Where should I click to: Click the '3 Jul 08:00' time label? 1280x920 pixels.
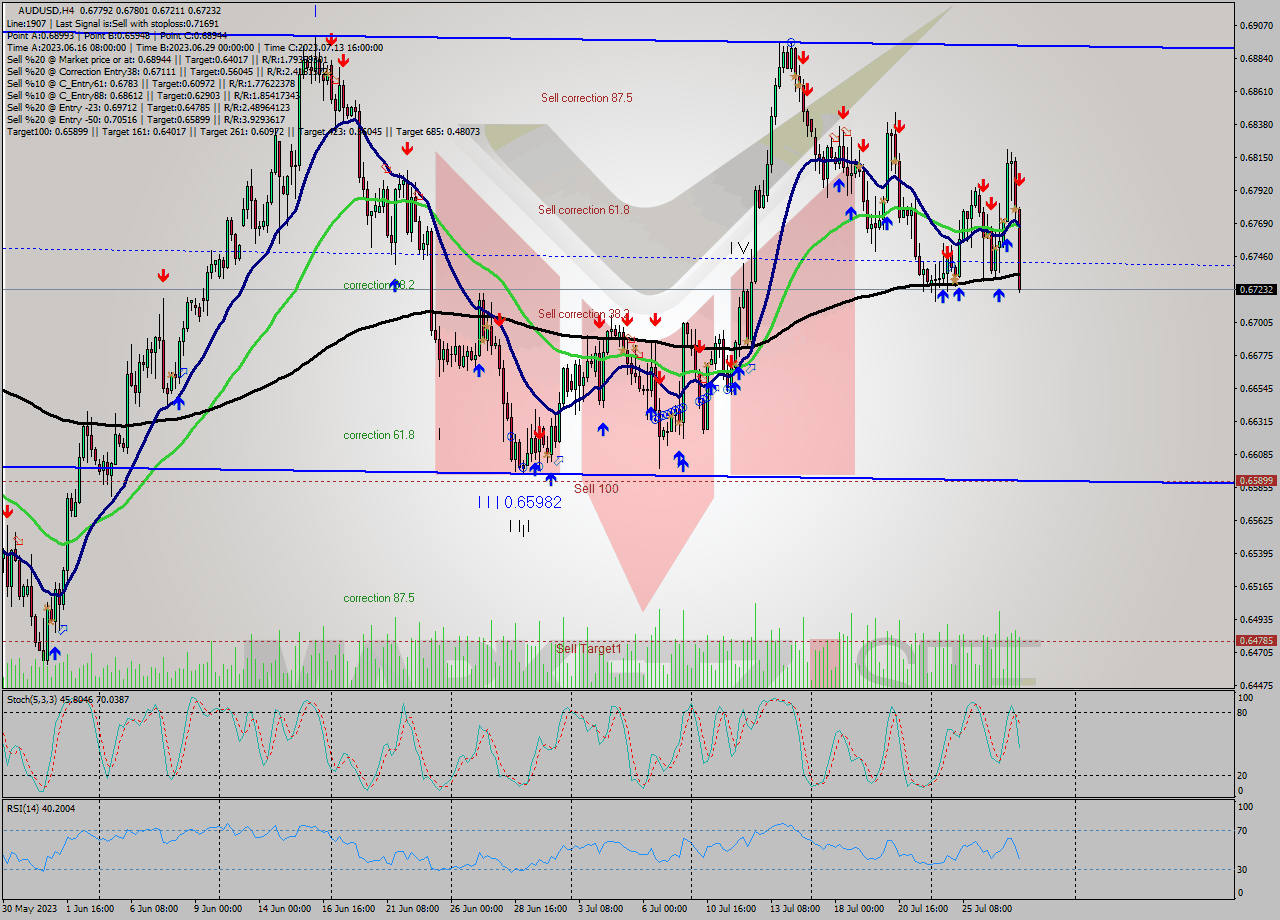(601, 909)
